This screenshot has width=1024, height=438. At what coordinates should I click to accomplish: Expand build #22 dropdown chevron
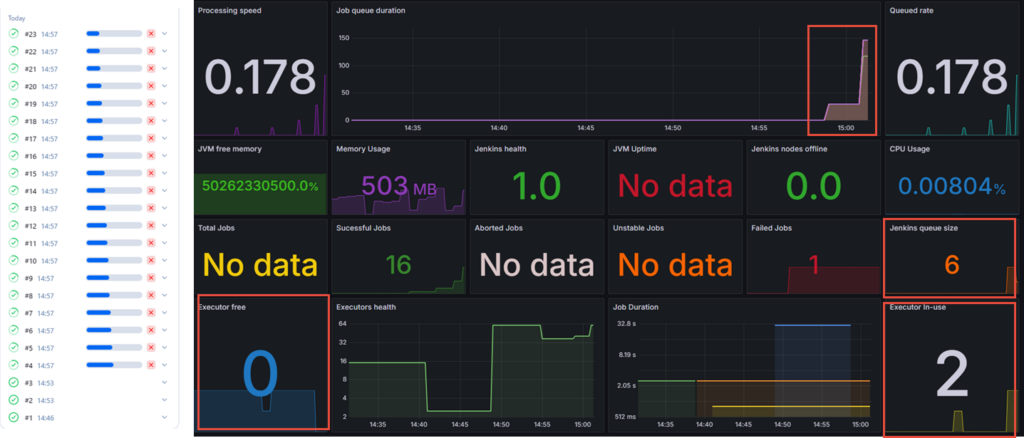[164, 51]
